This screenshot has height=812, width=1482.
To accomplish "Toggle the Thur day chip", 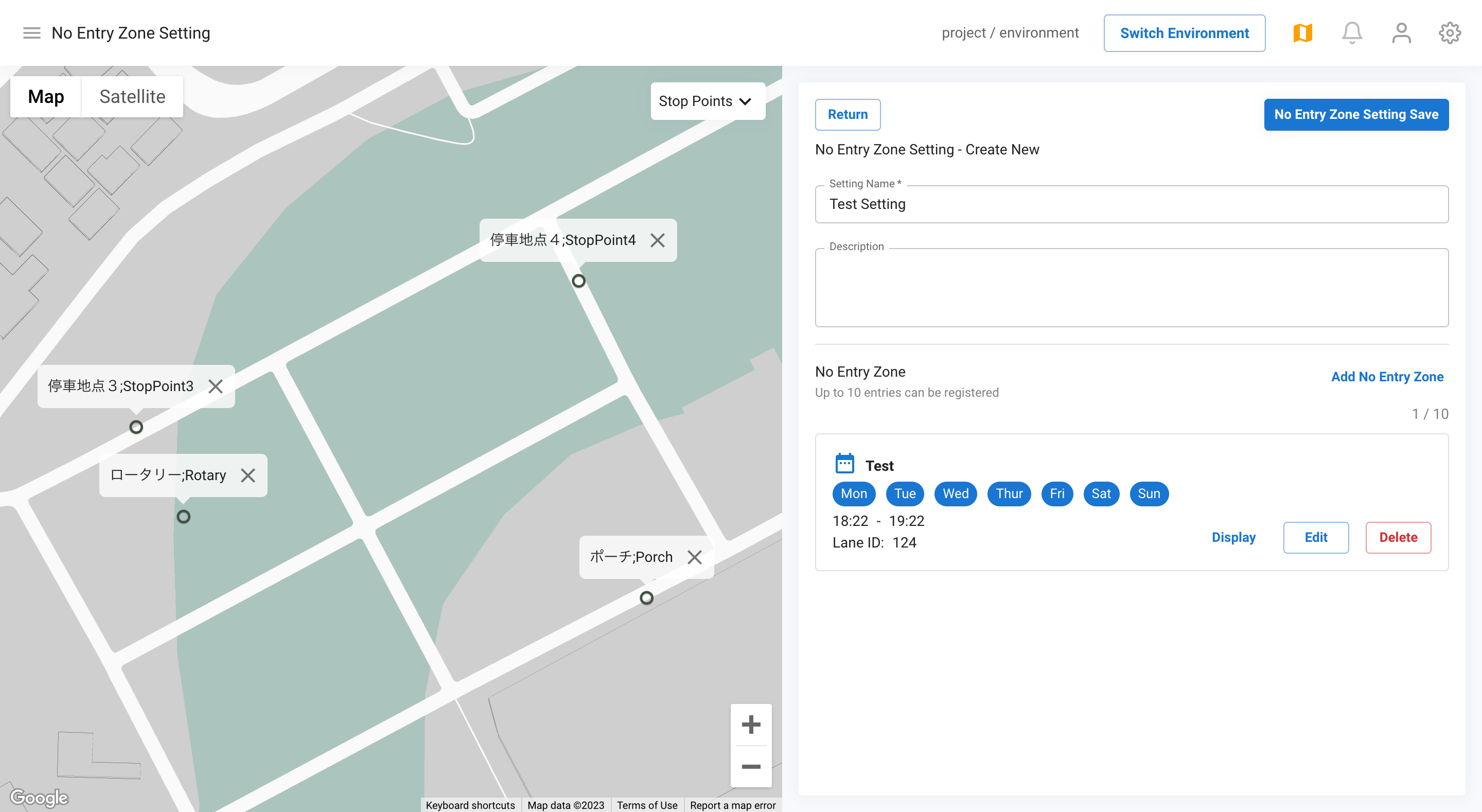I will click(1009, 494).
